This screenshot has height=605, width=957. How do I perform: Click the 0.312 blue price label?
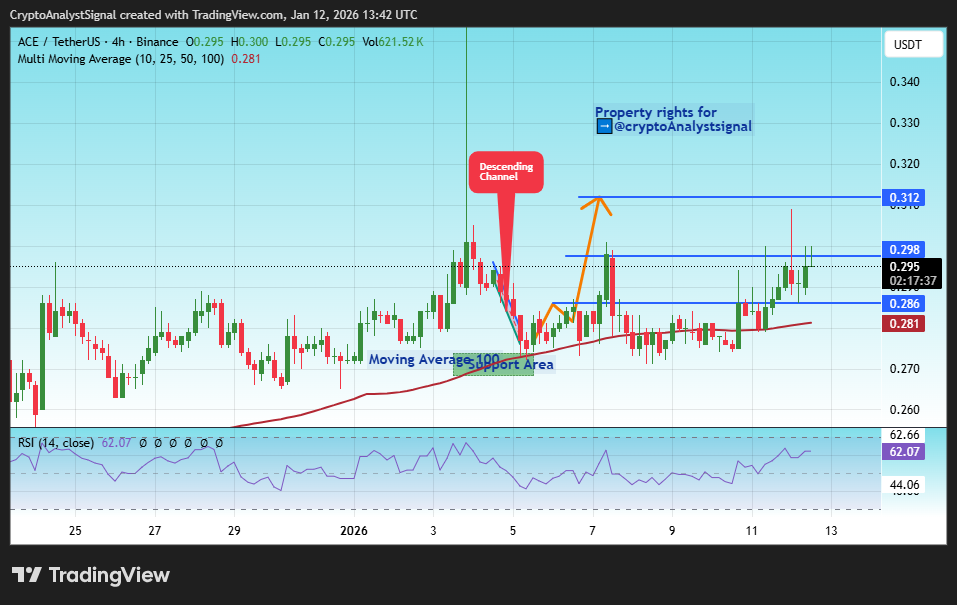coord(903,198)
